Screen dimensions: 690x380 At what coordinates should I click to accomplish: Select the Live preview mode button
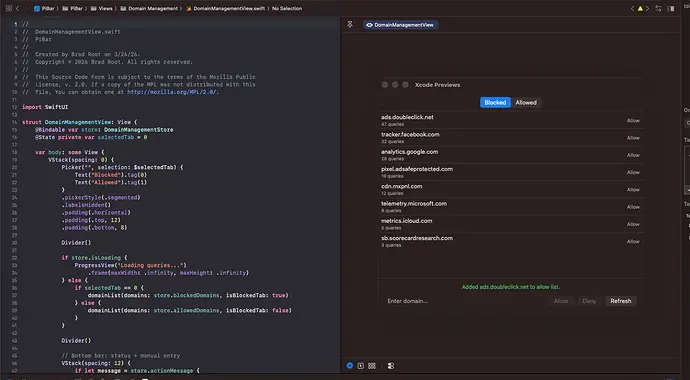click(350, 365)
